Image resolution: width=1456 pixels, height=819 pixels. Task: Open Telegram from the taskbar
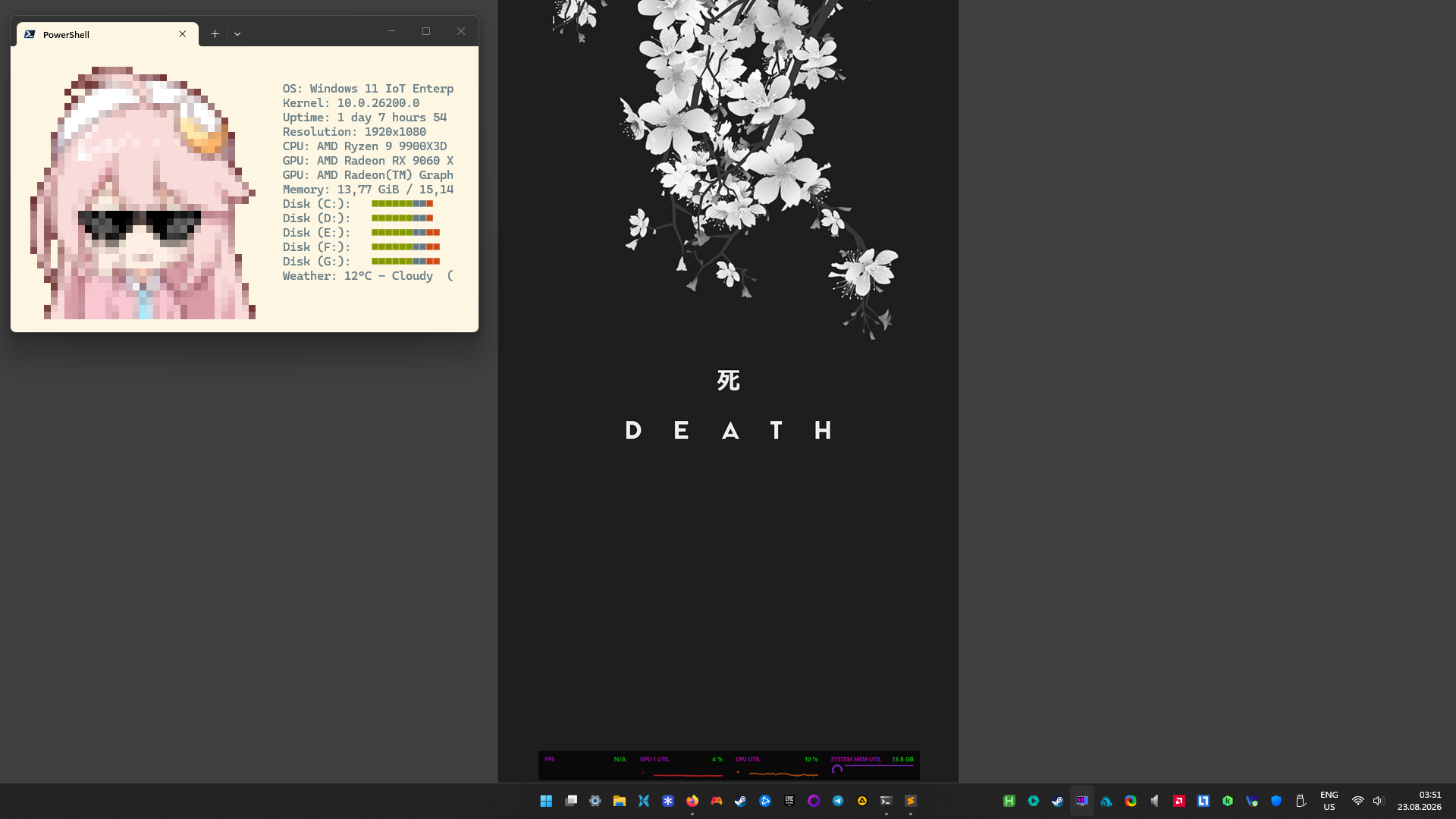pos(838,801)
